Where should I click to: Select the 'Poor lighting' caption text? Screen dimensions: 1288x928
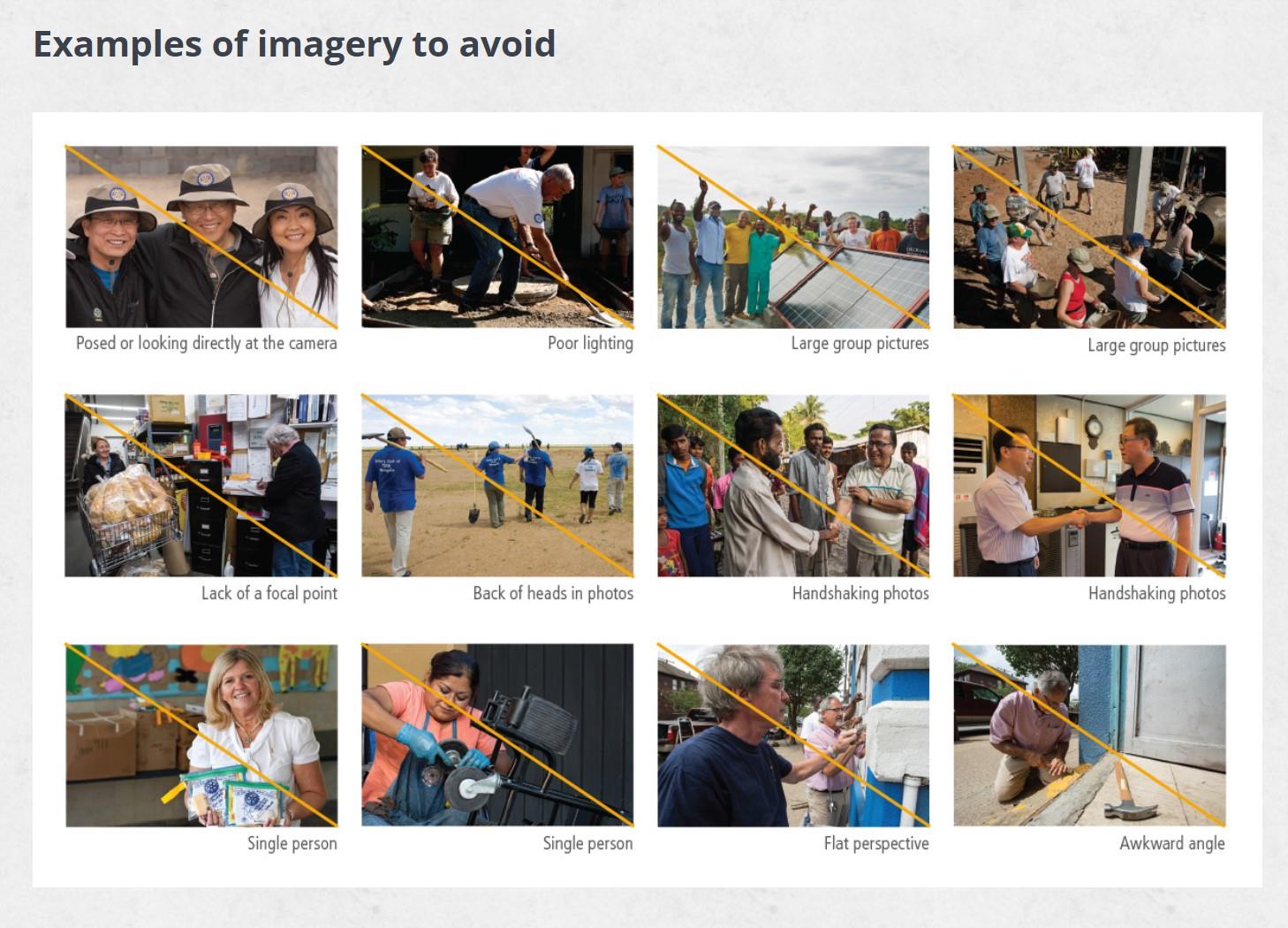click(x=590, y=343)
